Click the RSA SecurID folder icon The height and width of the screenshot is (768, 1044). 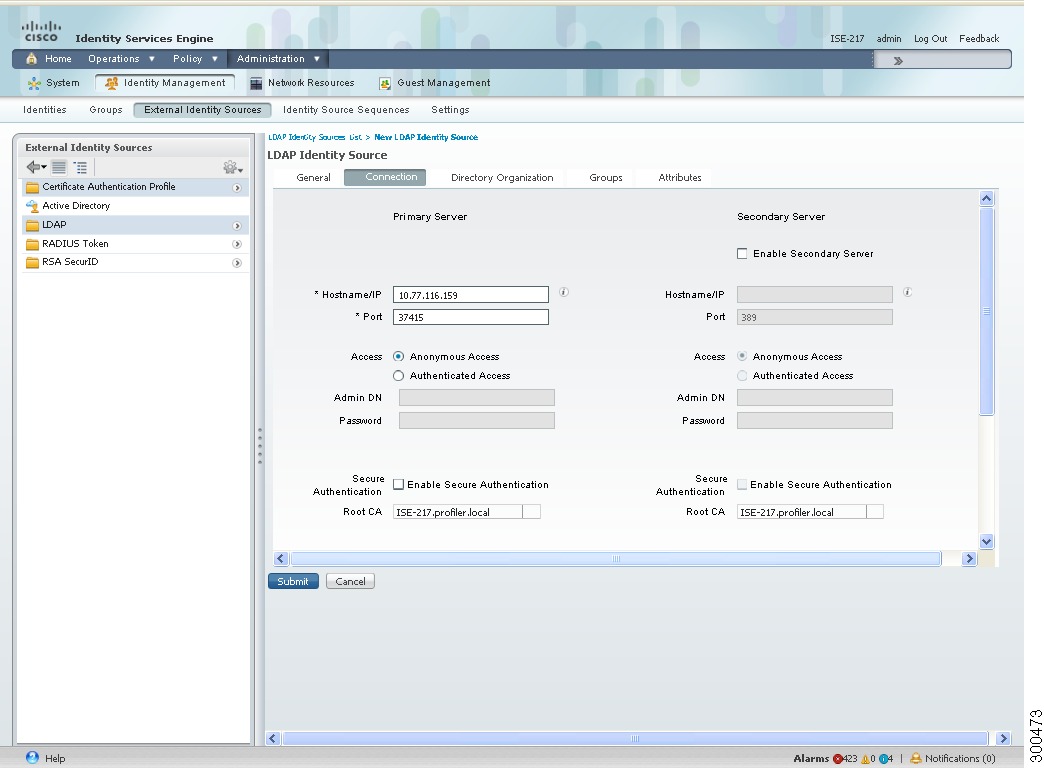coord(32,262)
